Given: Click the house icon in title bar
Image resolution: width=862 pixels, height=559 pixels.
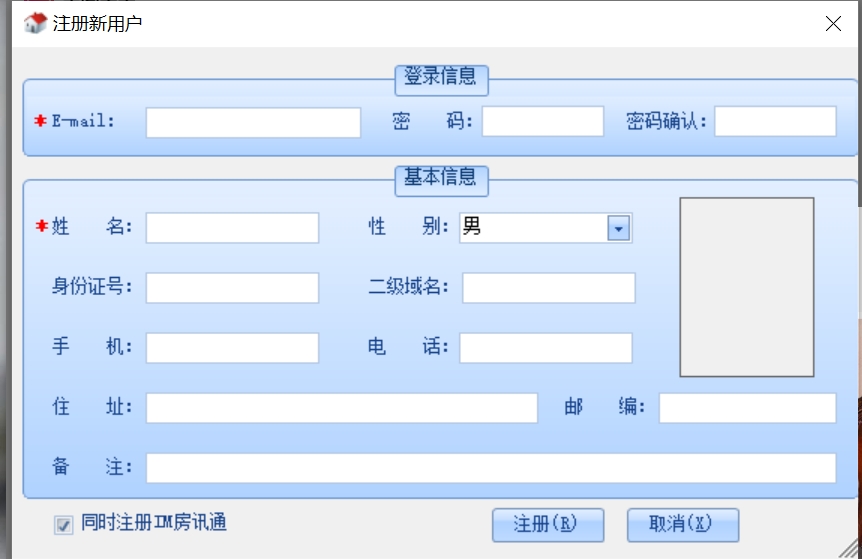Looking at the screenshot, I should (35, 23).
